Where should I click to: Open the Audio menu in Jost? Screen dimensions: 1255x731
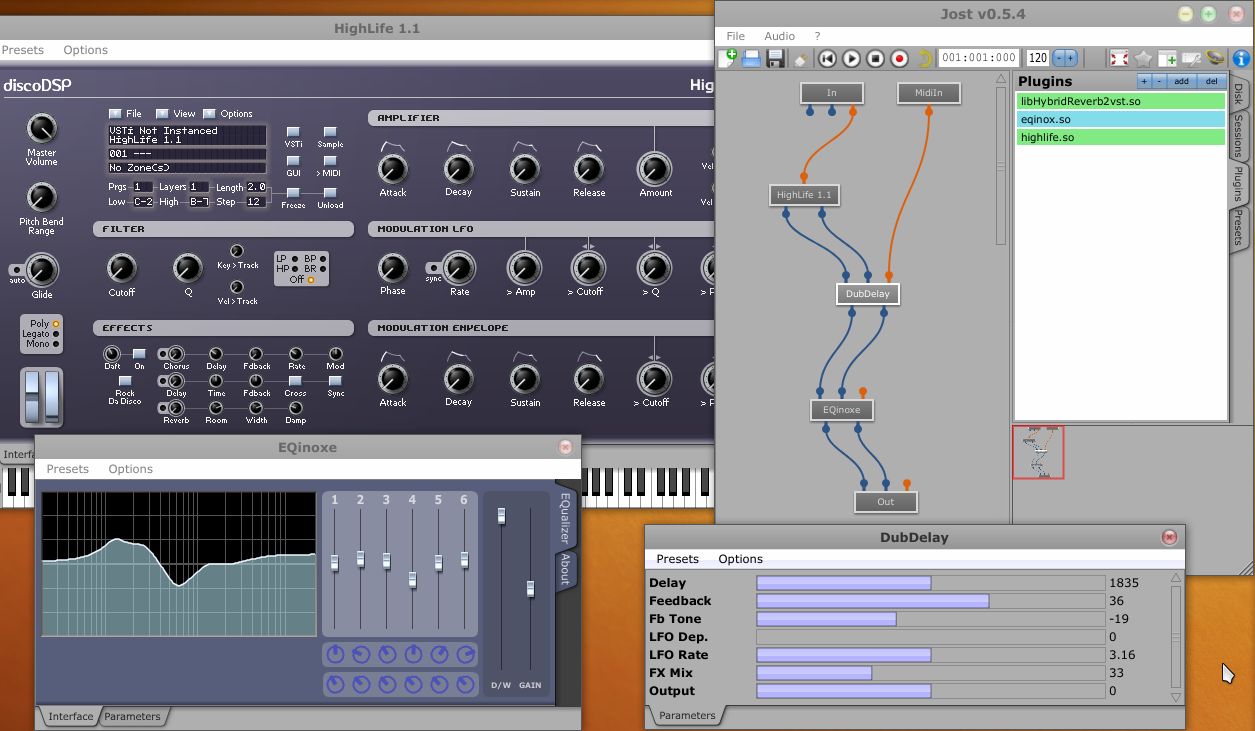coord(779,36)
